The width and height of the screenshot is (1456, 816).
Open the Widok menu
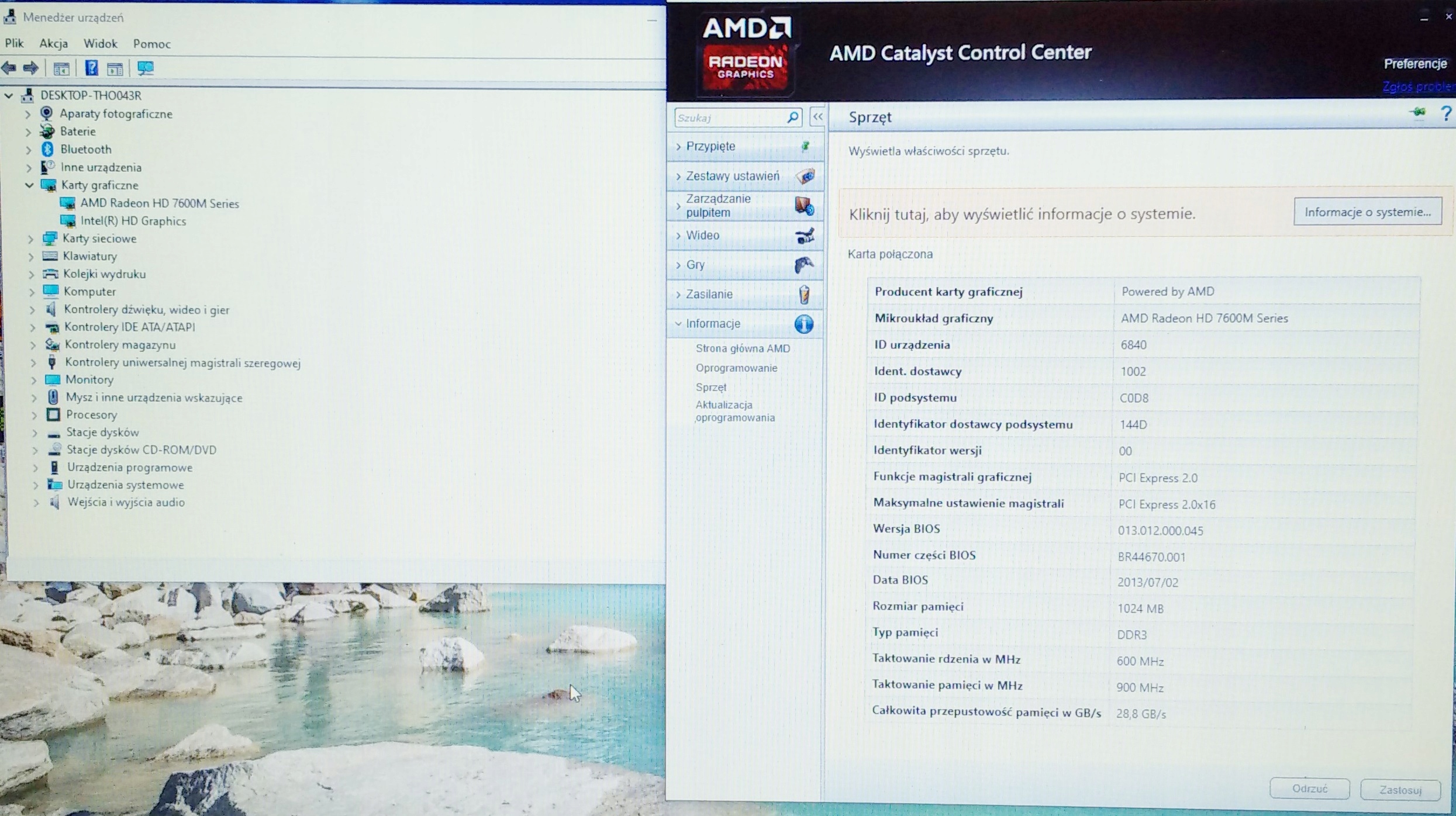coord(100,44)
